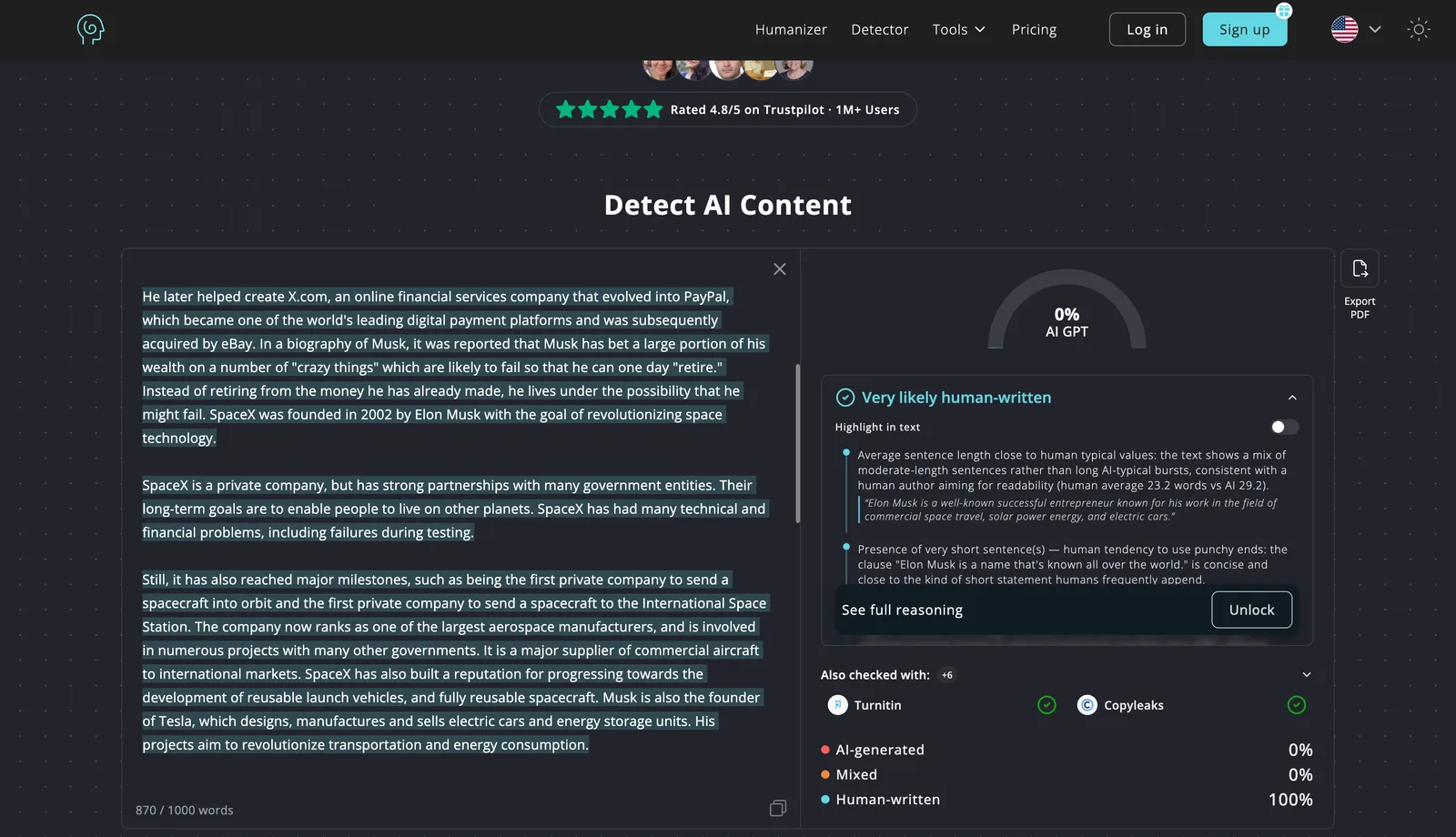Image resolution: width=1456 pixels, height=837 pixels.
Task: Click the Copyleaks label
Action: tap(1134, 705)
